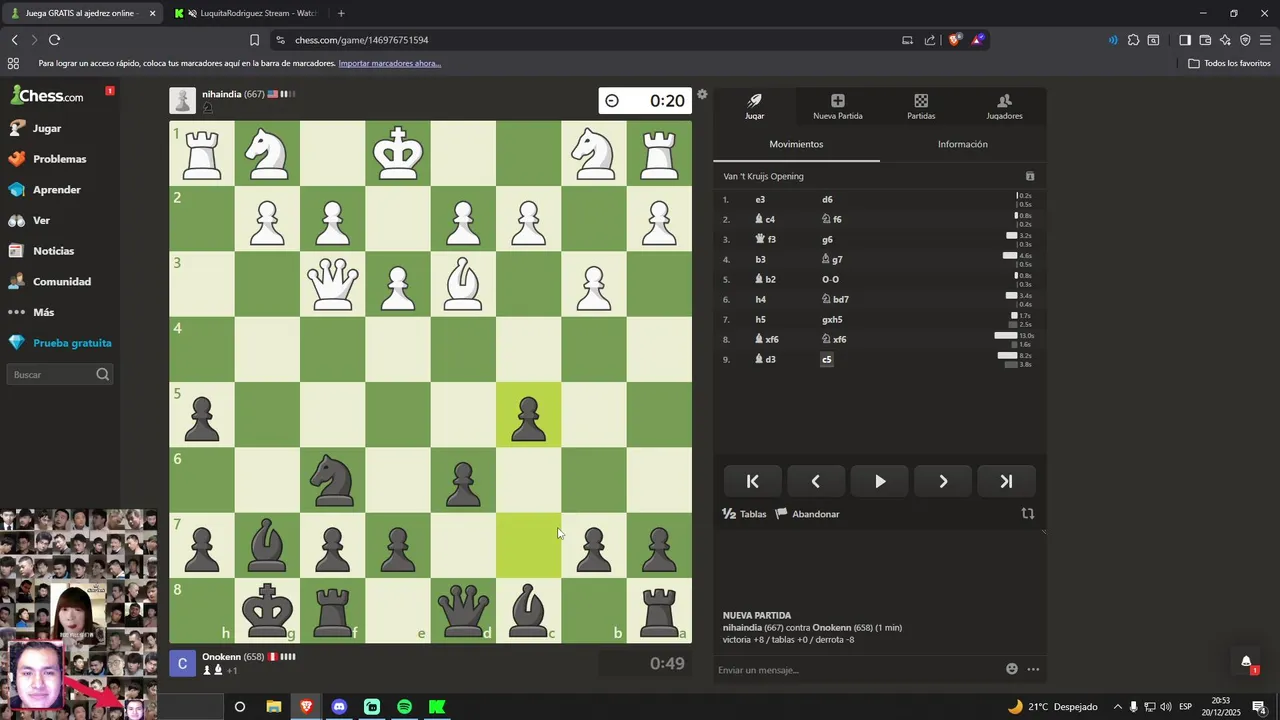Click the Buscar search field
The height and width of the screenshot is (720, 1280).
(60, 375)
